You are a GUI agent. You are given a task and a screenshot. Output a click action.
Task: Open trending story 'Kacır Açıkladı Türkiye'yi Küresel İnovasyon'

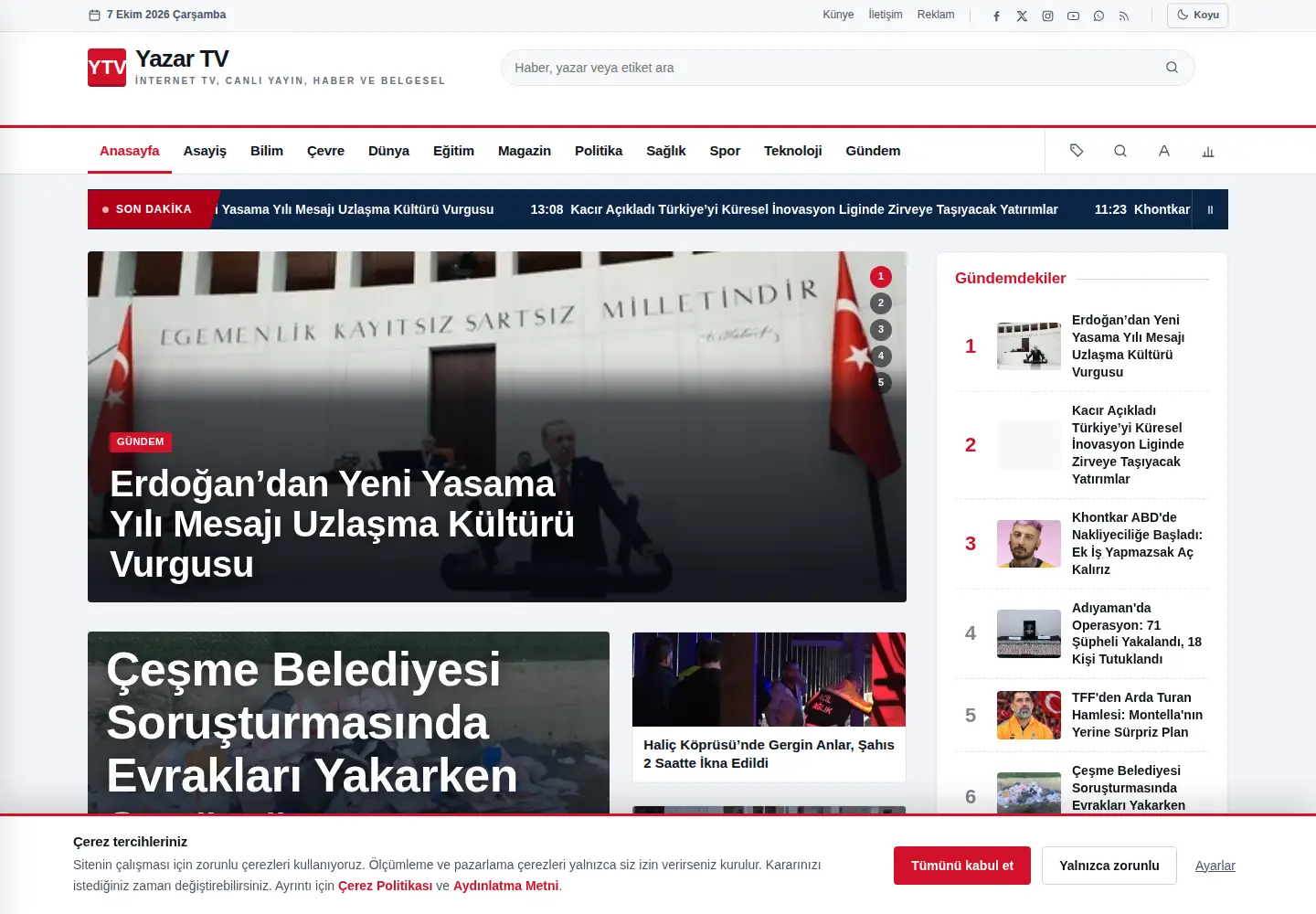(1128, 444)
